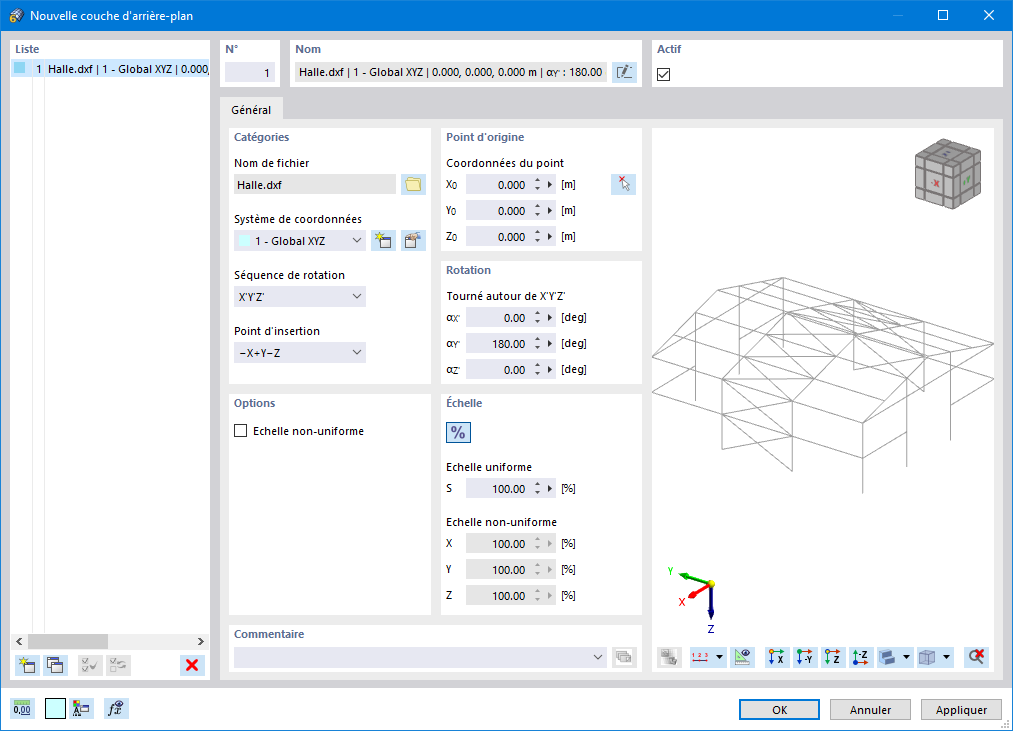Browse for file with folder icon
Image resolution: width=1013 pixels, height=731 pixels.
[x=413, y=185]
